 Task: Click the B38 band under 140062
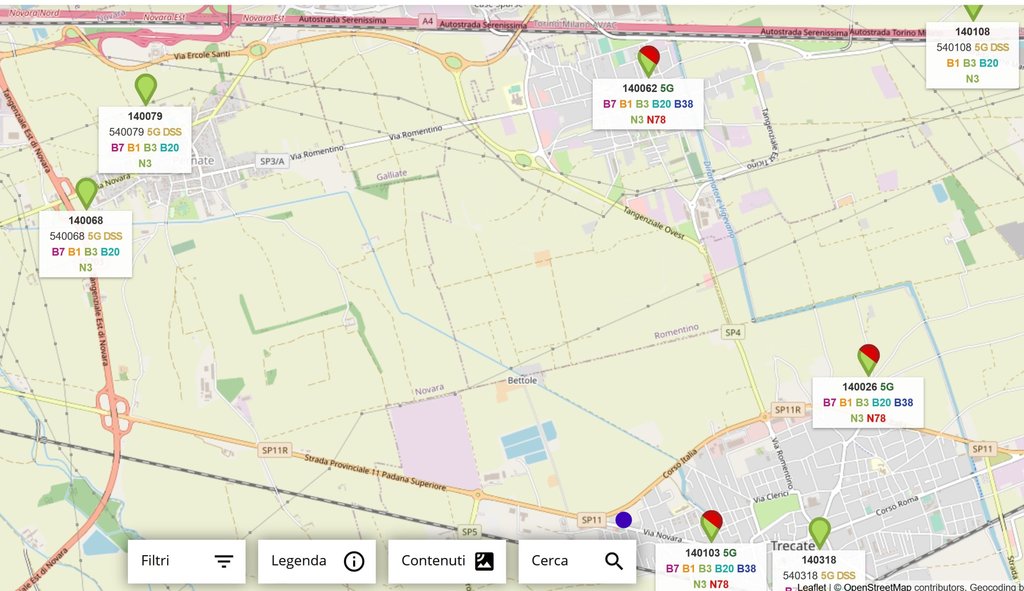coord(684,104)
